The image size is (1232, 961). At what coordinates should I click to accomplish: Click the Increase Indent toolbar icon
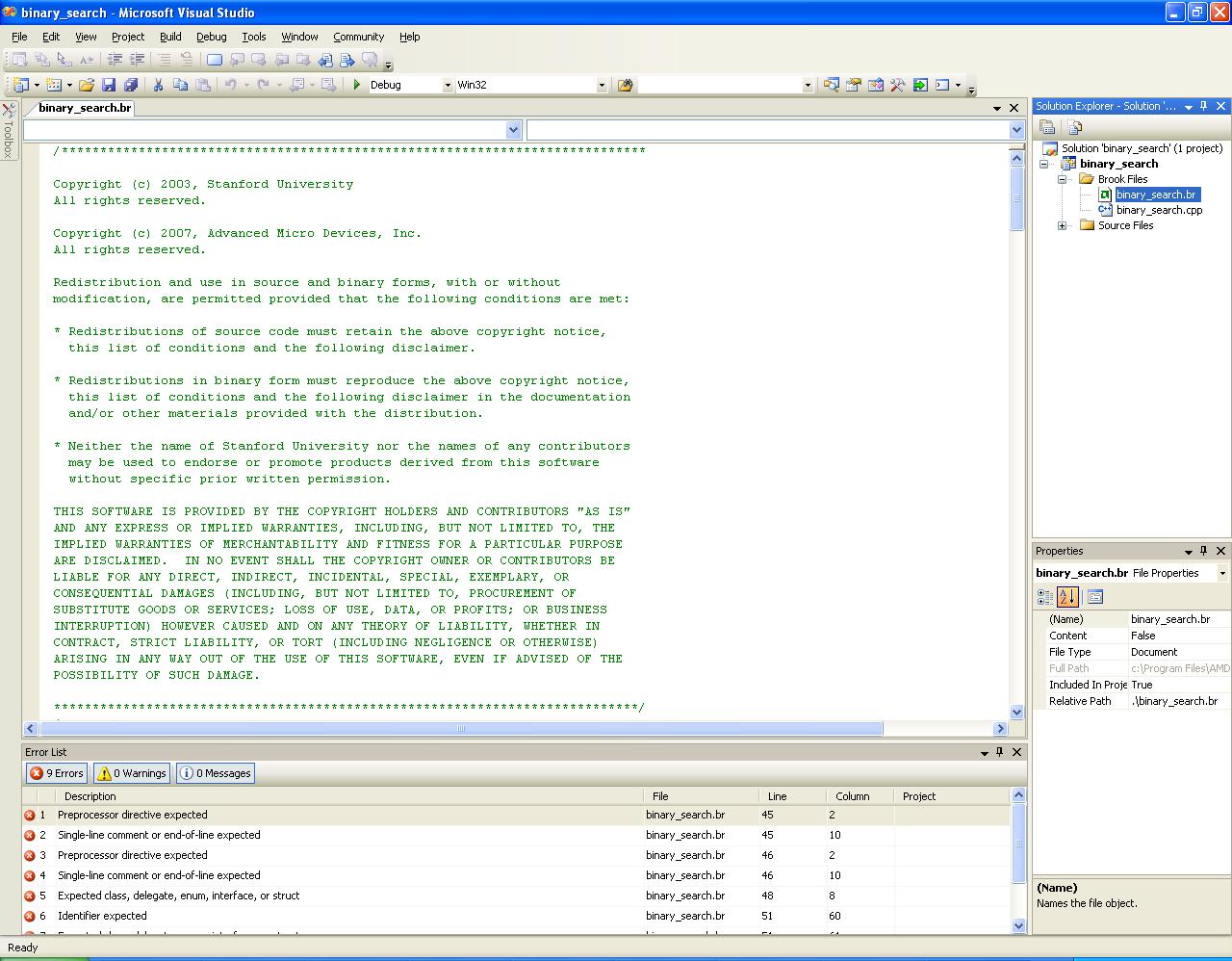tap(138, 60)
